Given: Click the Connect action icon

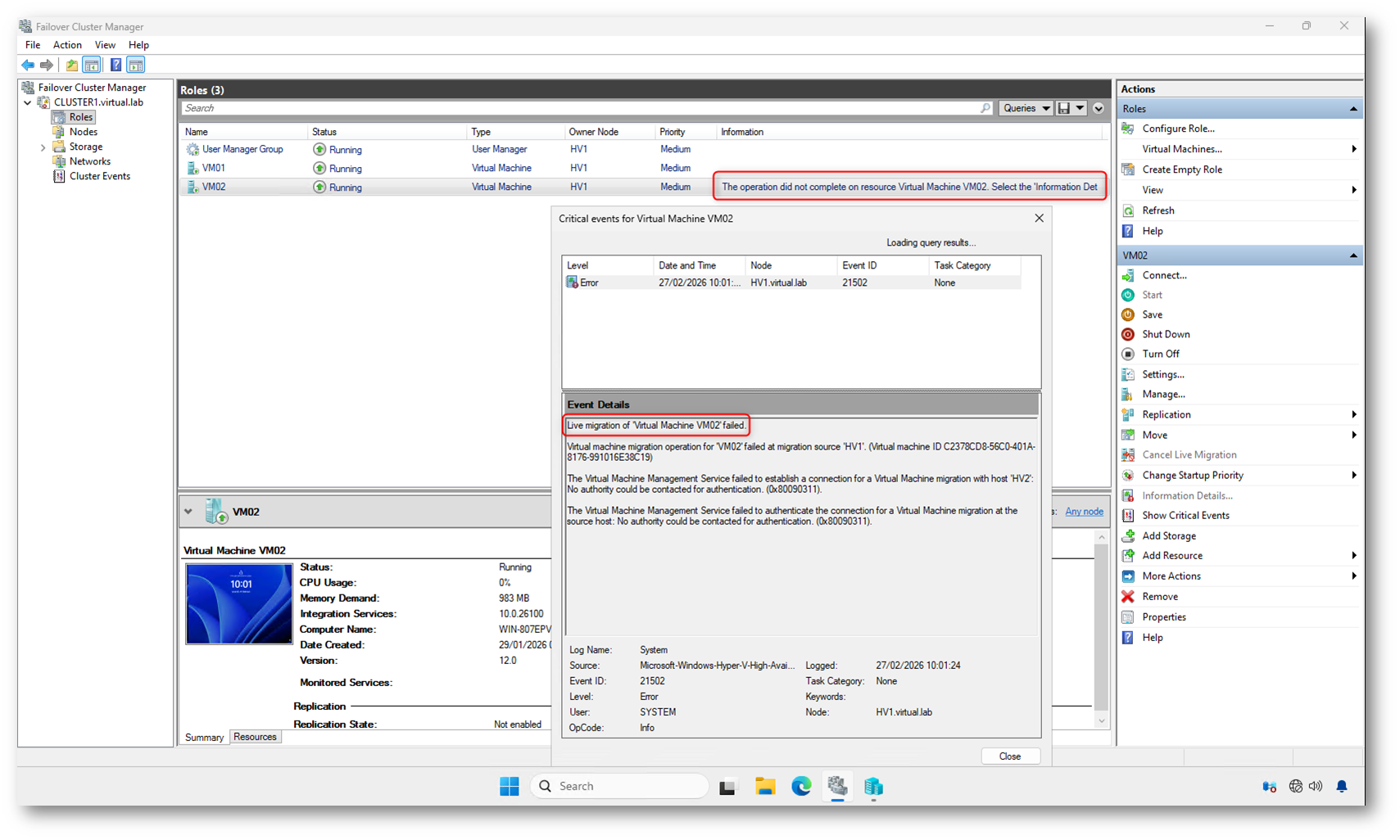Looking at the screenshot, I should 1128,275.
